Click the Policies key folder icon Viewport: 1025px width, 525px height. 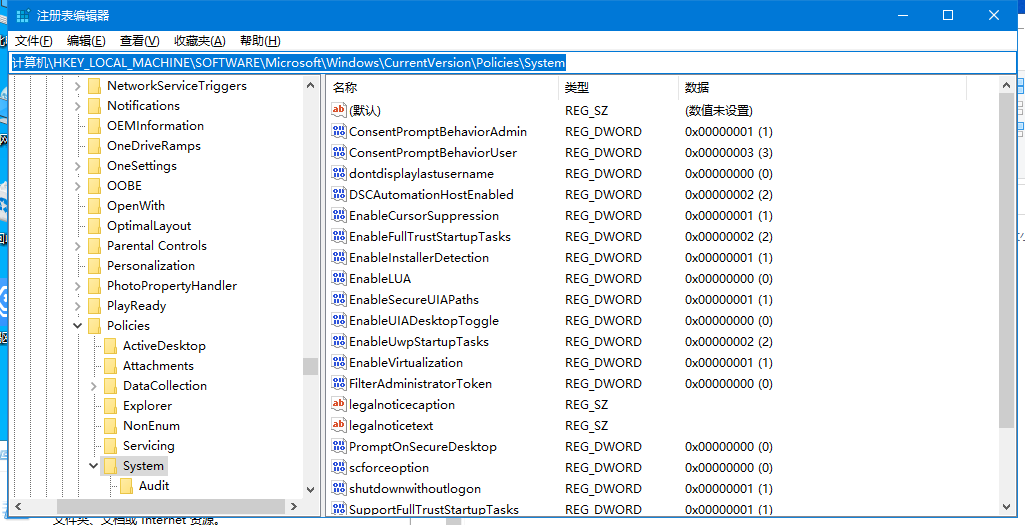tap(95, 326)
